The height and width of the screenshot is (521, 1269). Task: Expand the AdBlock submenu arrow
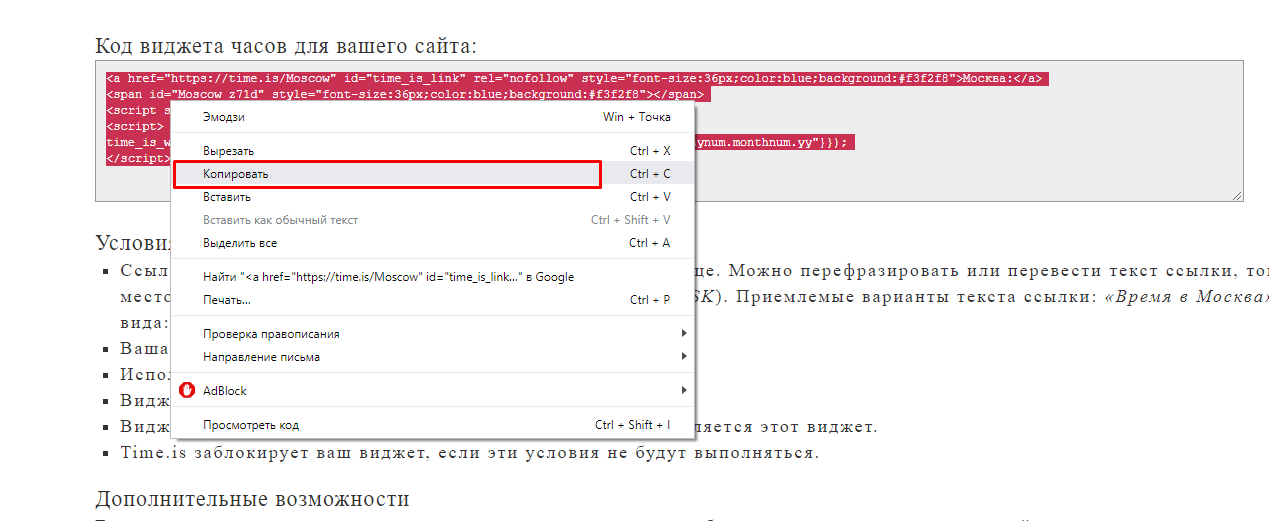click(684, 390)
